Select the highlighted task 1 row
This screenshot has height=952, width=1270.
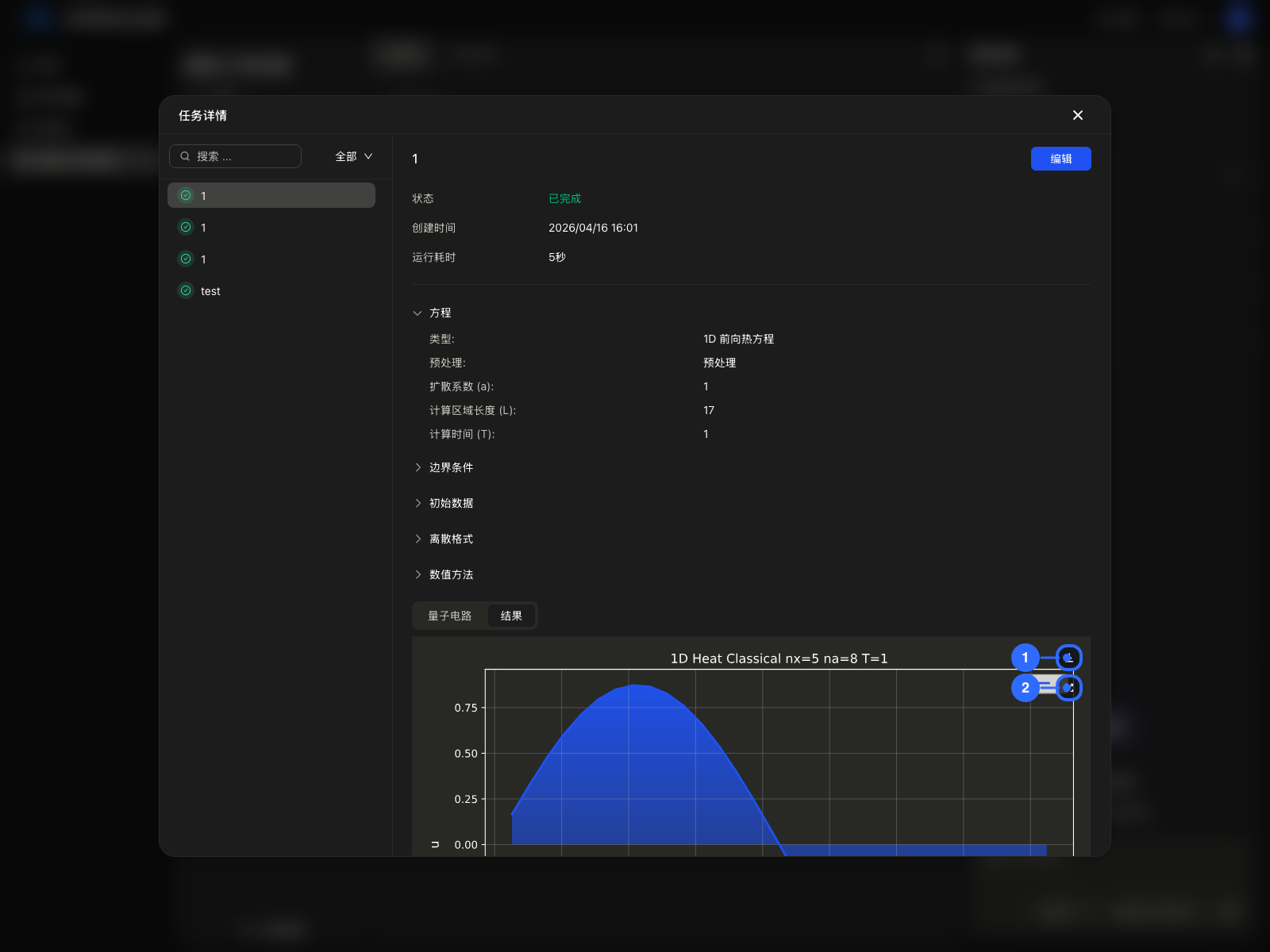(271, 195)
